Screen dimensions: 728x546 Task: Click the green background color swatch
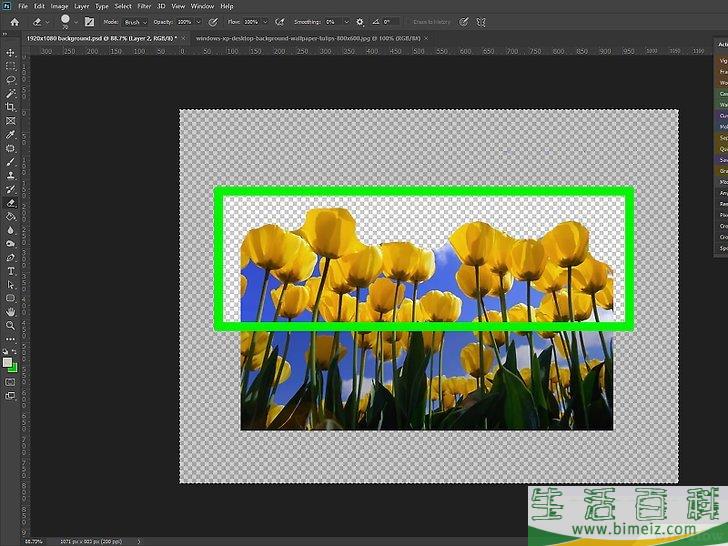13,368
